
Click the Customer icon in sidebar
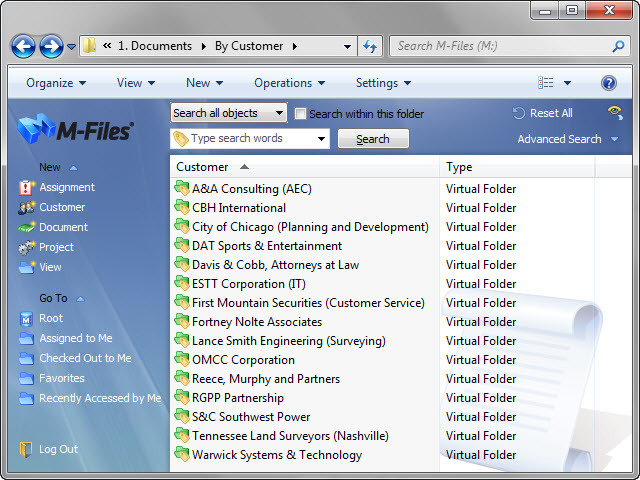[26, 207]
